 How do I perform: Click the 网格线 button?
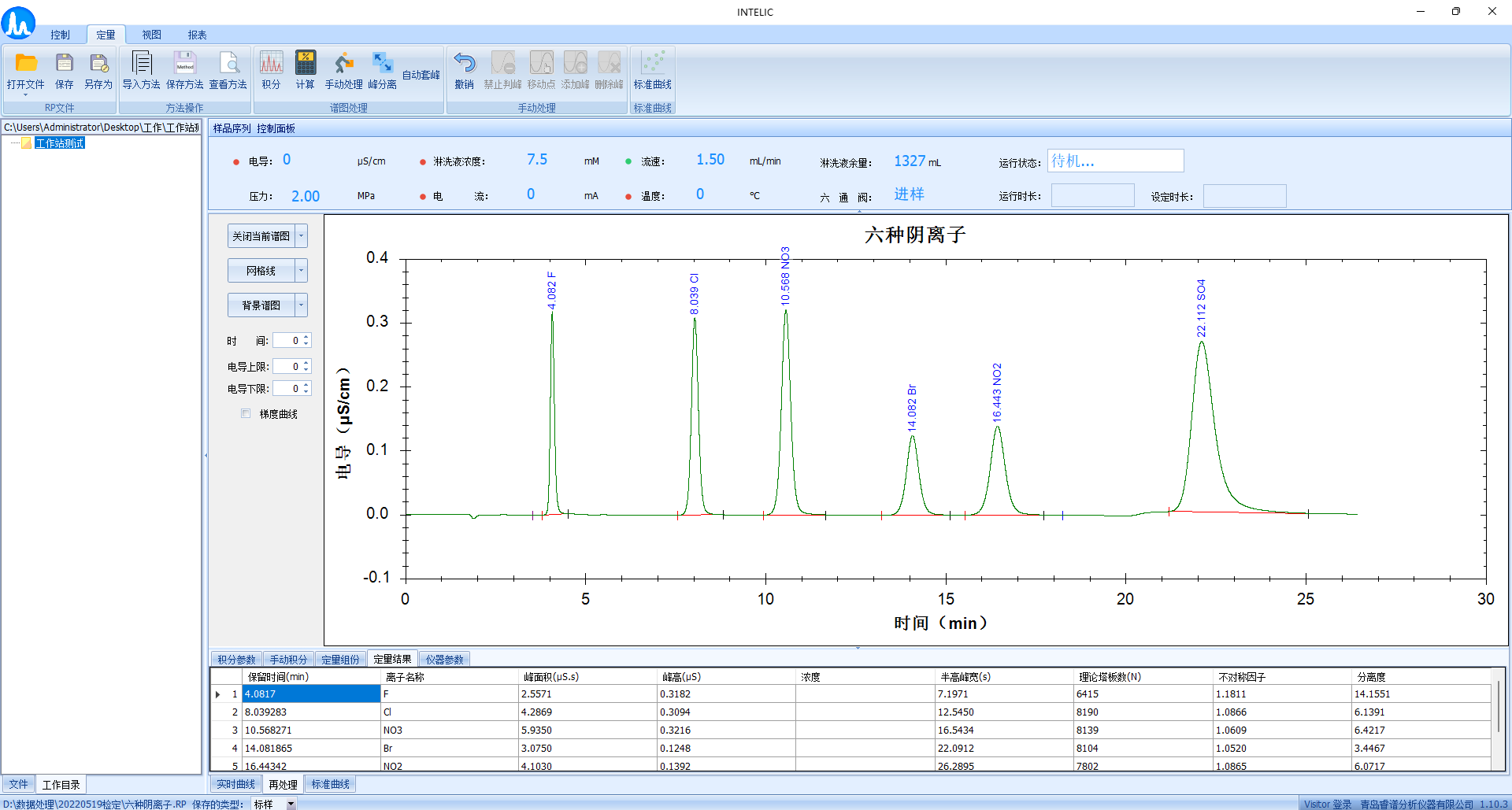click(x=261, y=271)
